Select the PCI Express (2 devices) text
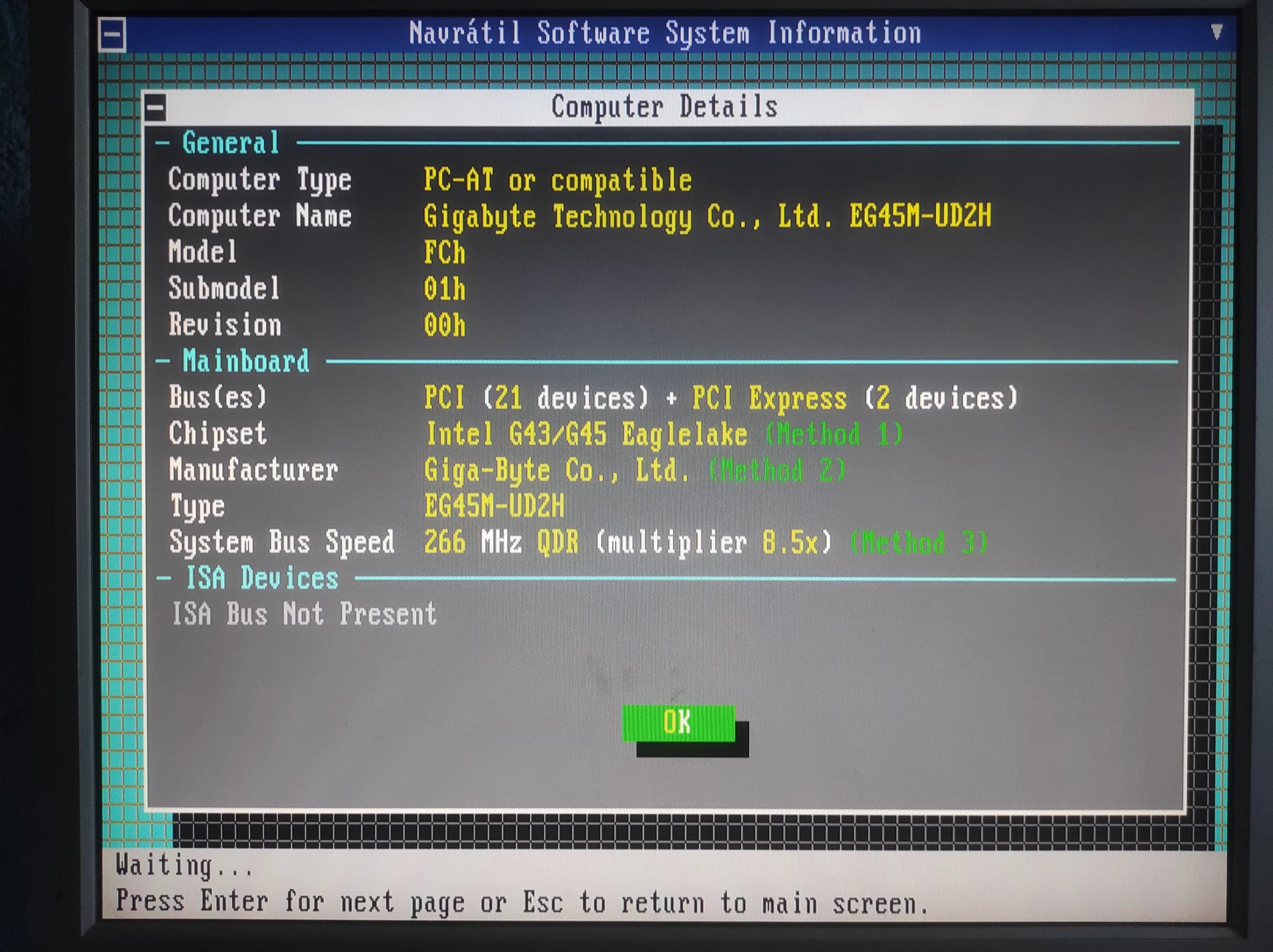 855,398
